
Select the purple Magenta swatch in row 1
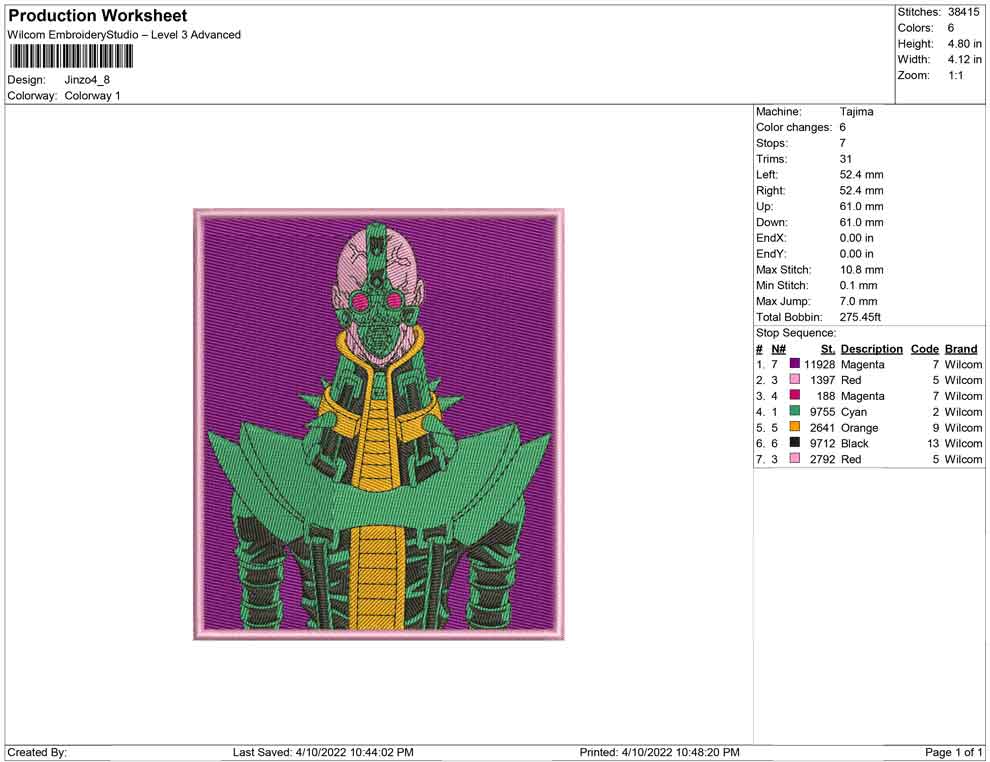coord(795,364)
